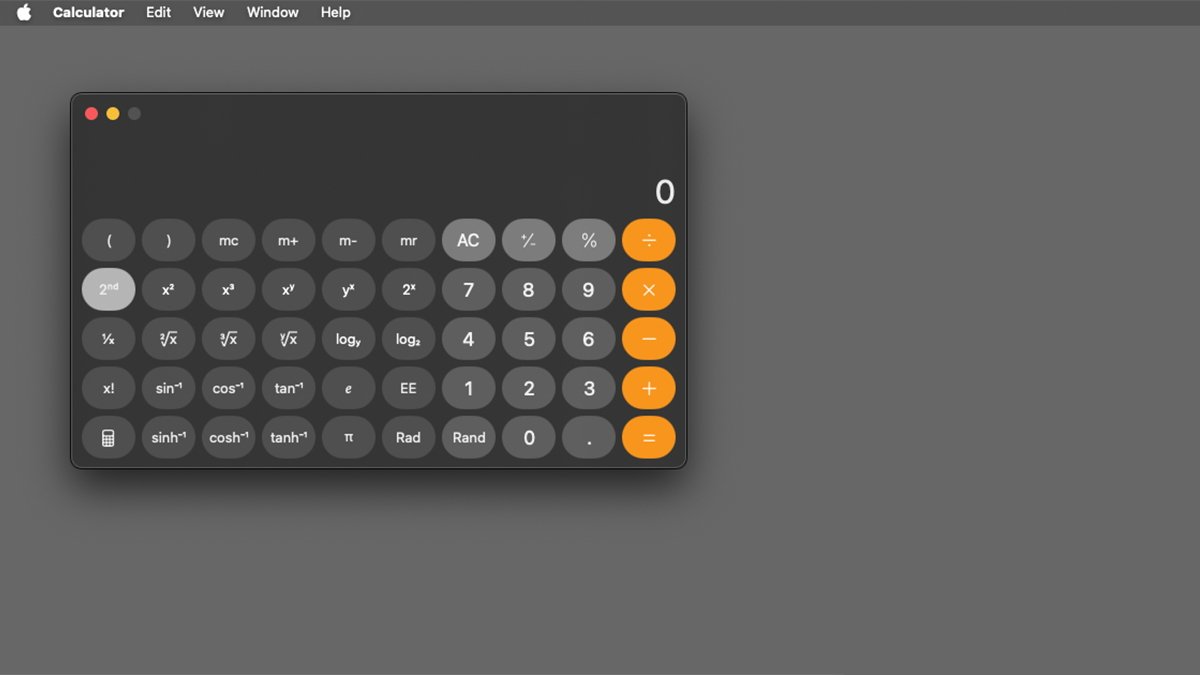Click memory subtract m- key
This screenshot has height=675, width=1200.
(348, 240)
